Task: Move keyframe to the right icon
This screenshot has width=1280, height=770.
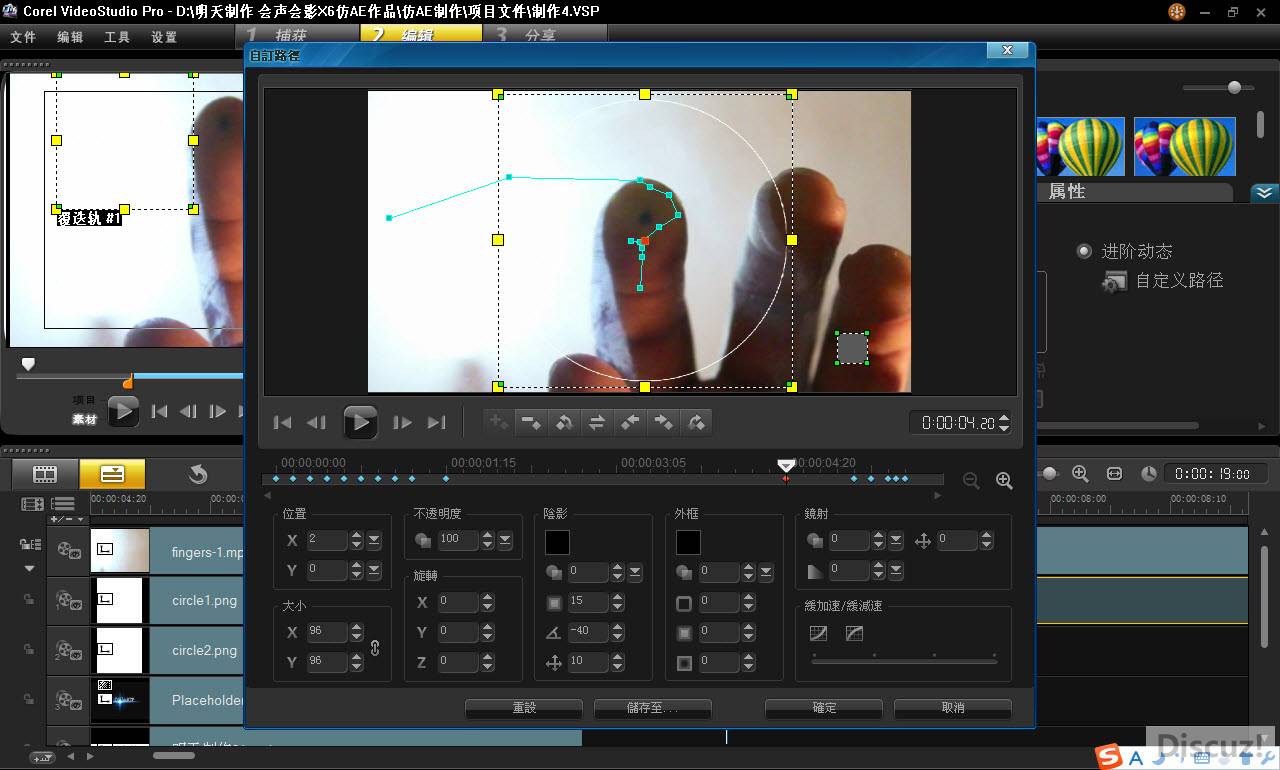Action: coord(663,423)
